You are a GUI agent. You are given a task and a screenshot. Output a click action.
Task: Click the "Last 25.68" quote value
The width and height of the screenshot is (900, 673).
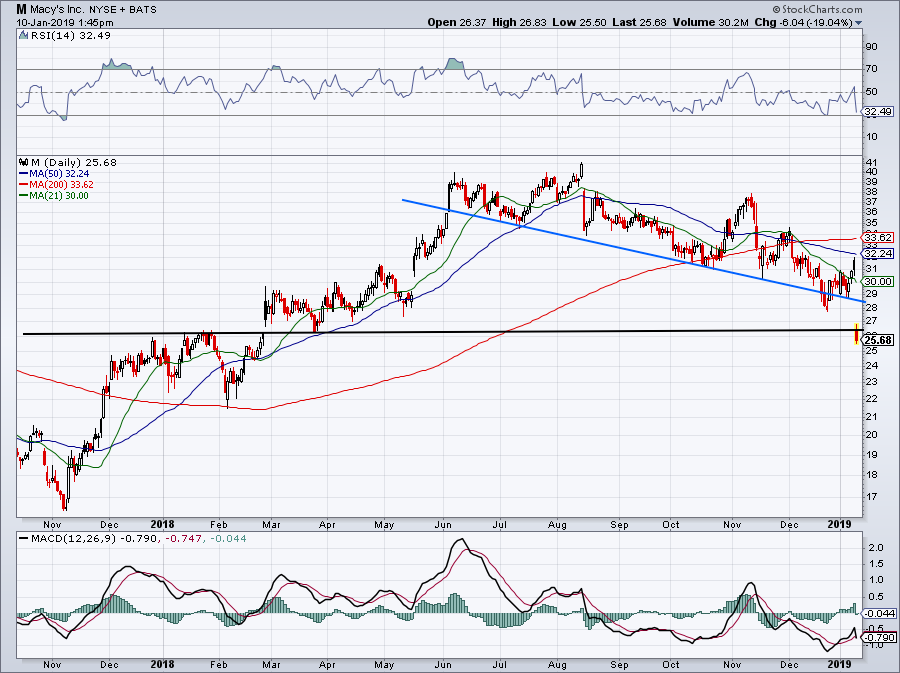coord(639,22)
